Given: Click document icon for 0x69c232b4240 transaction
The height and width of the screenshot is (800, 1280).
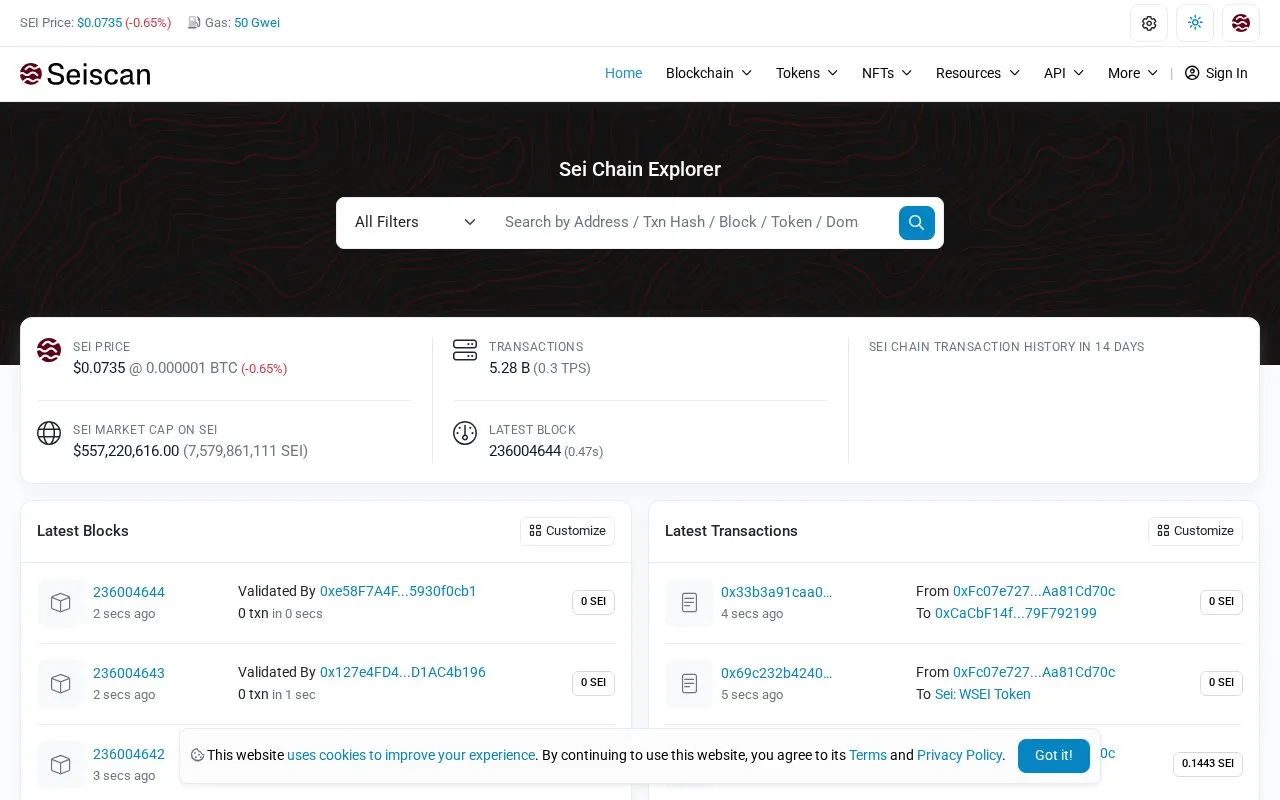Looking at the screenshot, I should coord(689,684).
